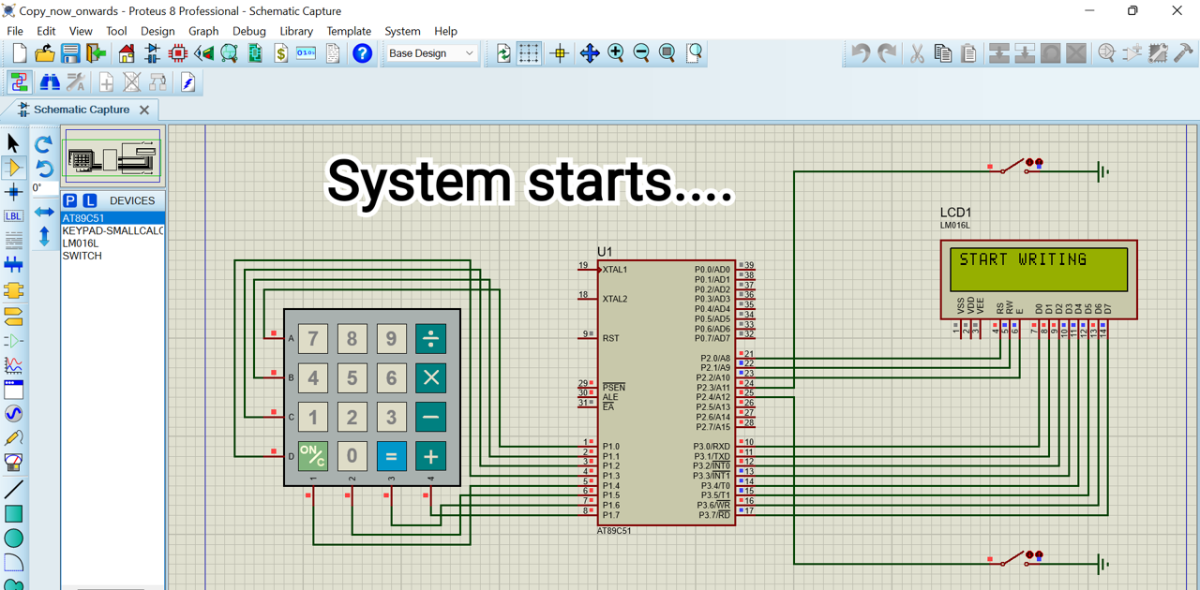
Task: Center view at cursor arrows icon
Action: pos(589,53)
